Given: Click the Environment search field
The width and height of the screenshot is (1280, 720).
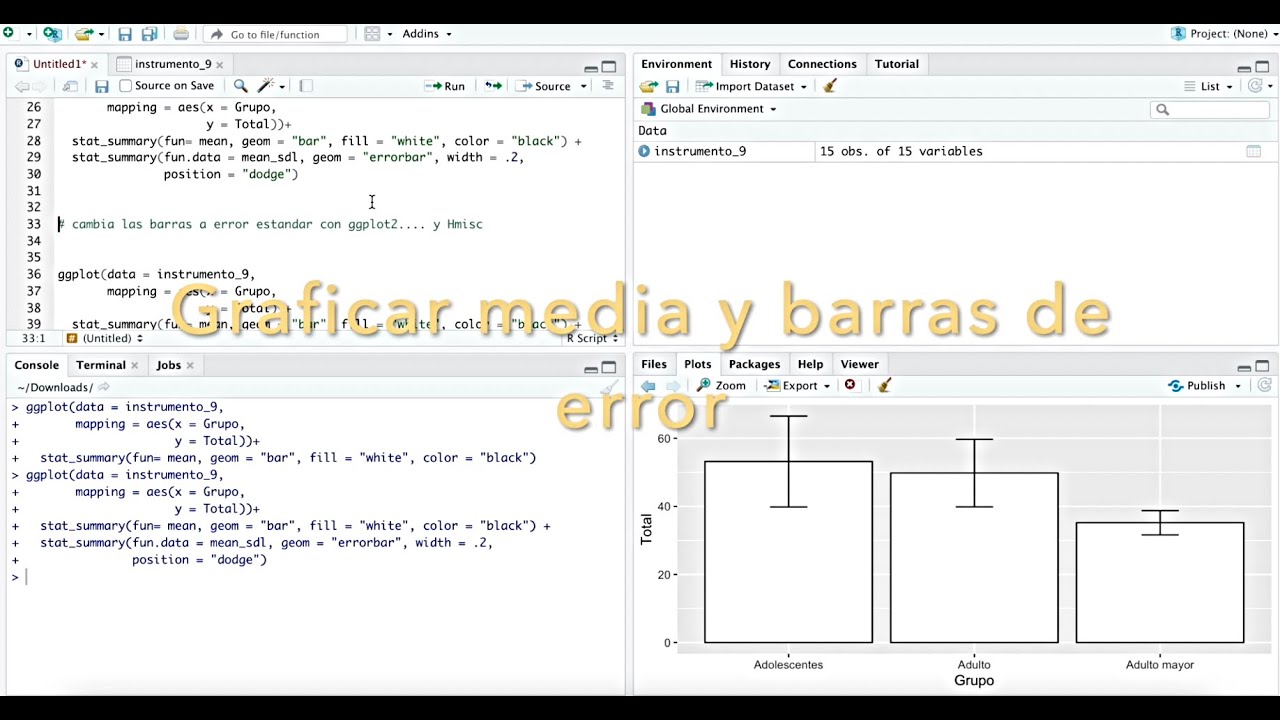Looking at the screenshot, I should 1210,109.
